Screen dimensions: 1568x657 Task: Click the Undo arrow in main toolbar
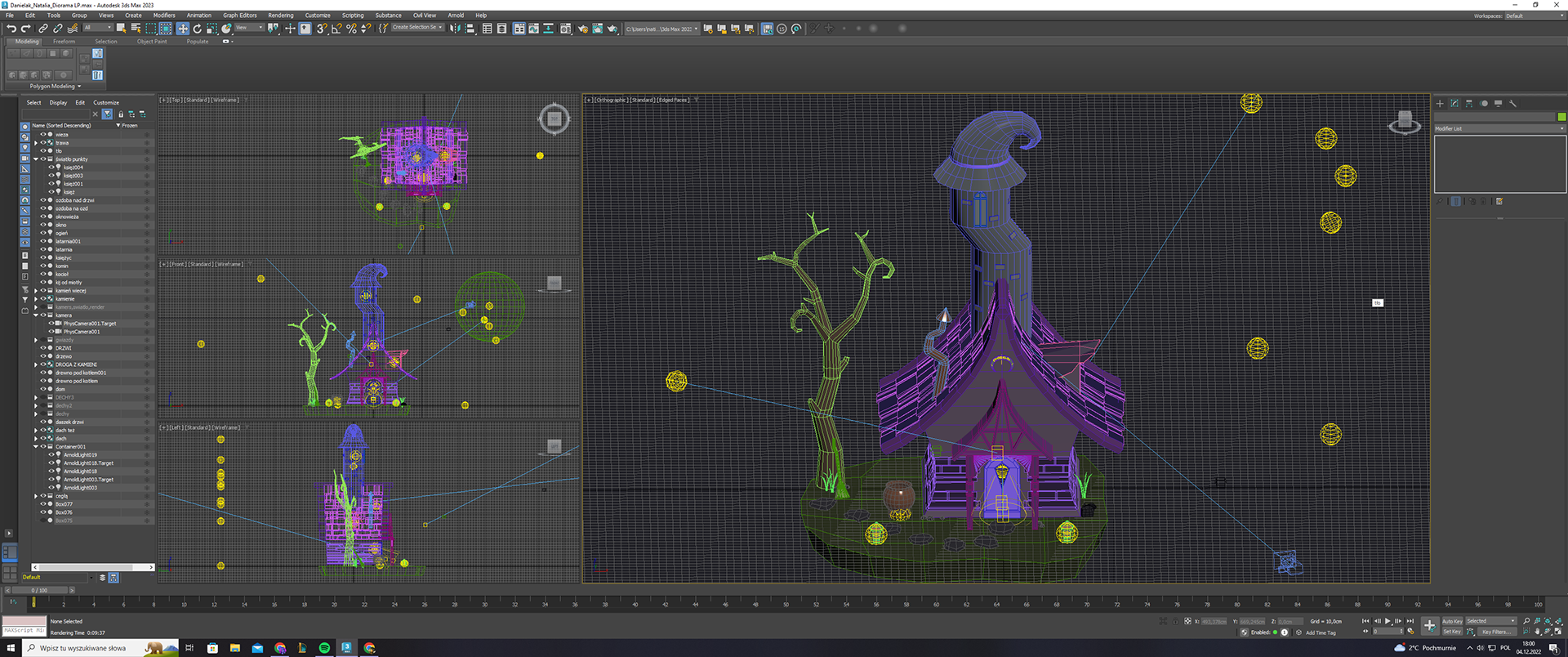click(11, 29)
